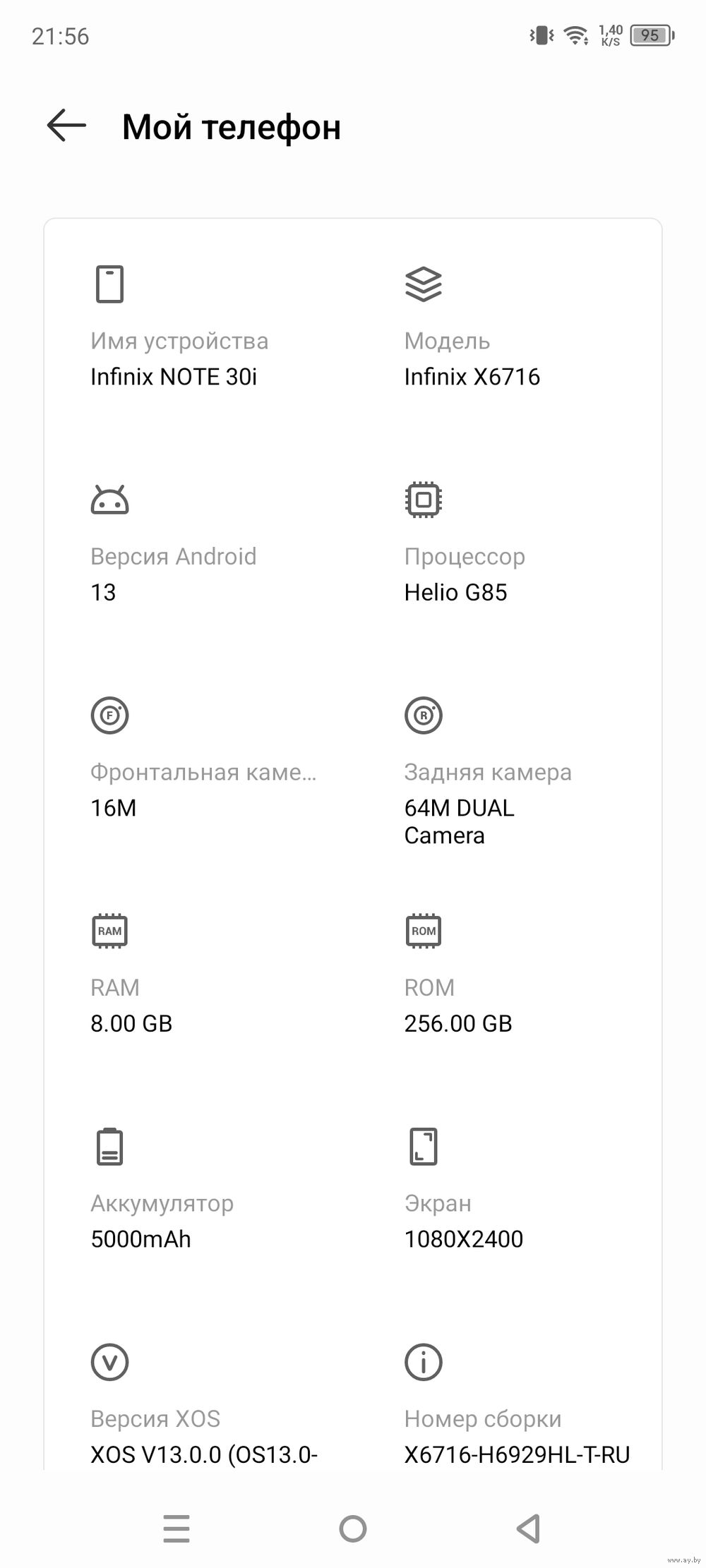Open the recent apps navigation button
706x1568 pixels.
(176, 1529)
